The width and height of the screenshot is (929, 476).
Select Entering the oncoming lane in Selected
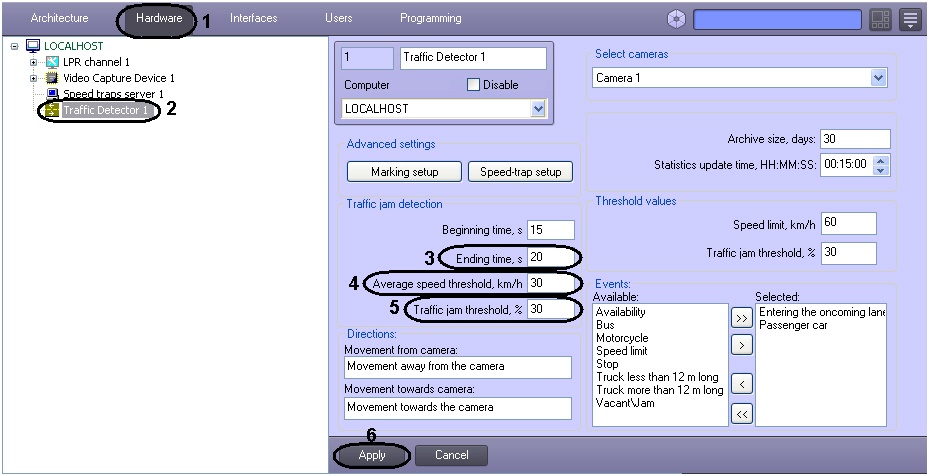[822, 312]
